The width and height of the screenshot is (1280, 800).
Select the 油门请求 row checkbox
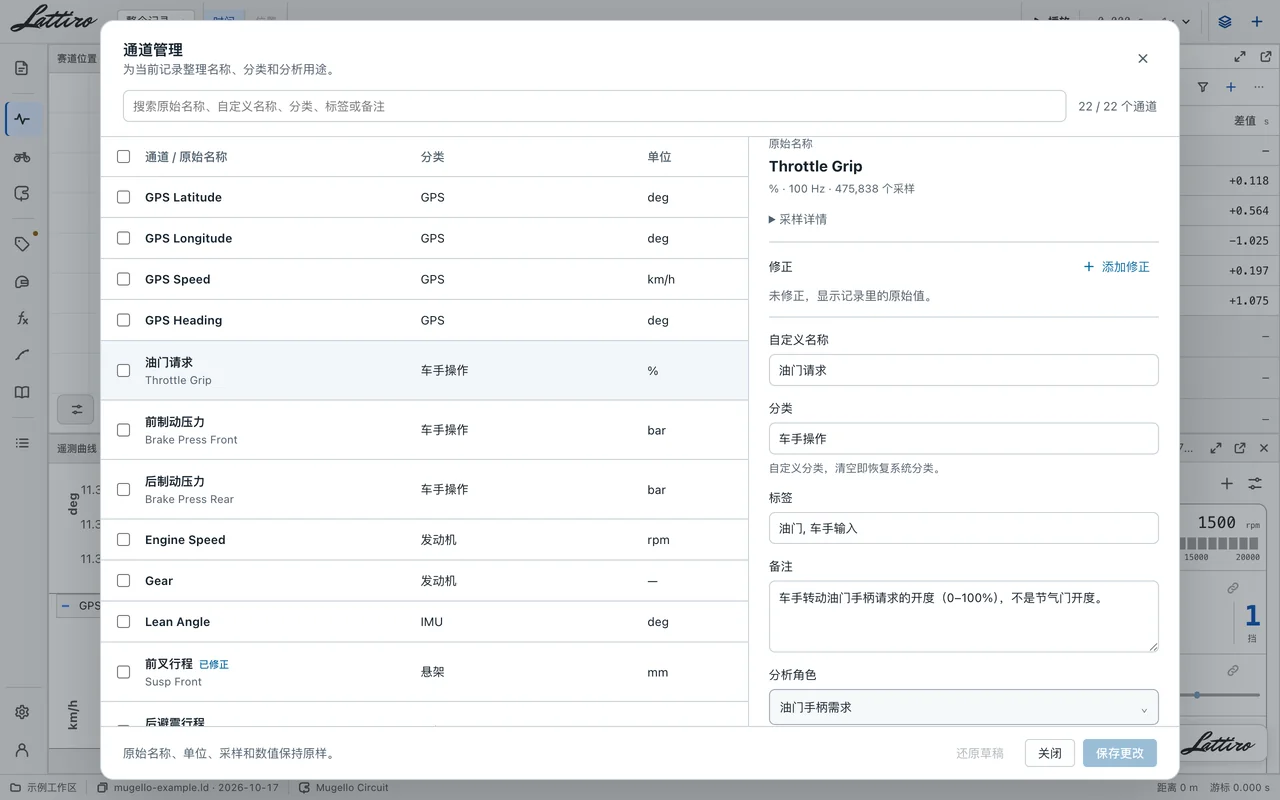click(124, 370)
